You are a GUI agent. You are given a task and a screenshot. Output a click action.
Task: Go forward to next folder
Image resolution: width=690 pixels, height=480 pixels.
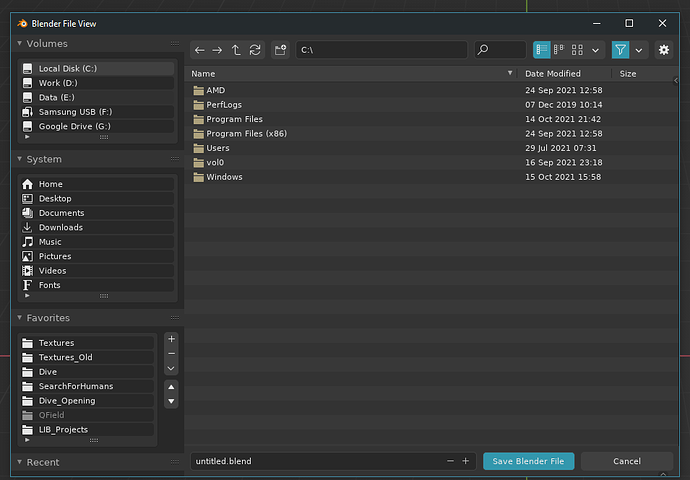click(217, 50)
